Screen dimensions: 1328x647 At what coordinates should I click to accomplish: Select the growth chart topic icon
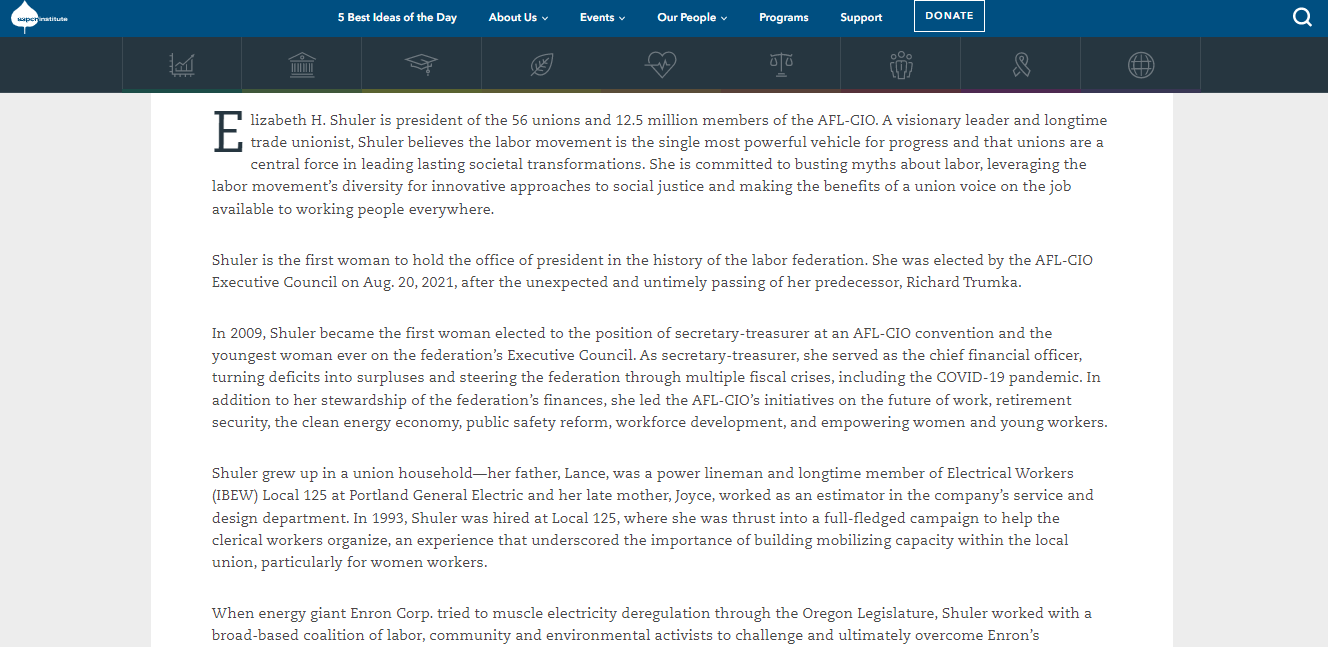coord(182,65)
